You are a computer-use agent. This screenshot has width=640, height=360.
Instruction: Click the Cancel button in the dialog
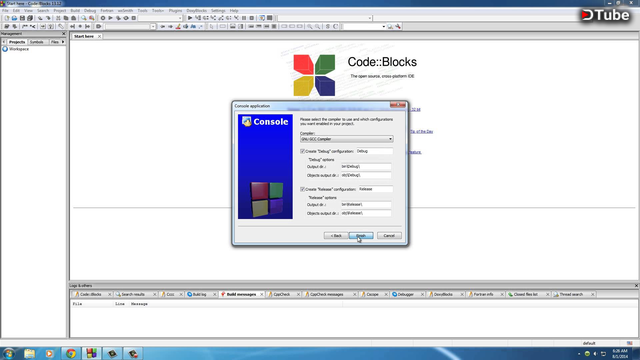(x=389, y=236)
